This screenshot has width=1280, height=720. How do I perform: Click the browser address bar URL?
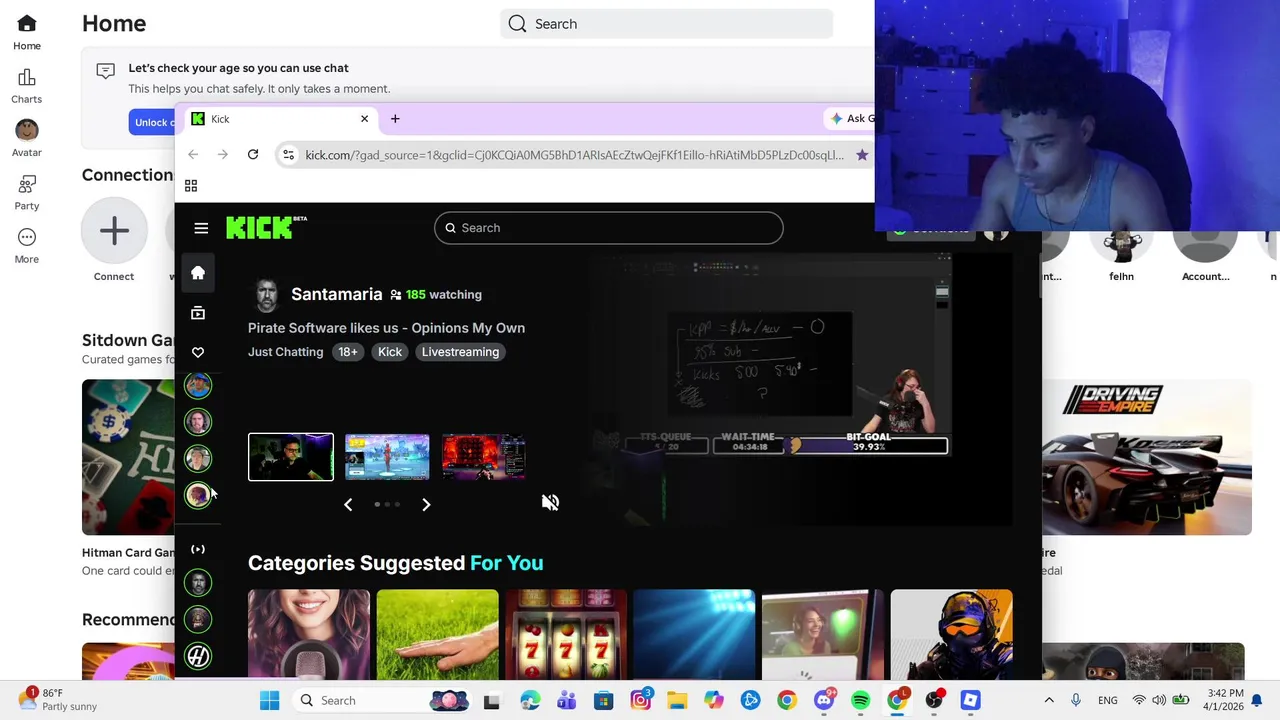coord(574,155)
